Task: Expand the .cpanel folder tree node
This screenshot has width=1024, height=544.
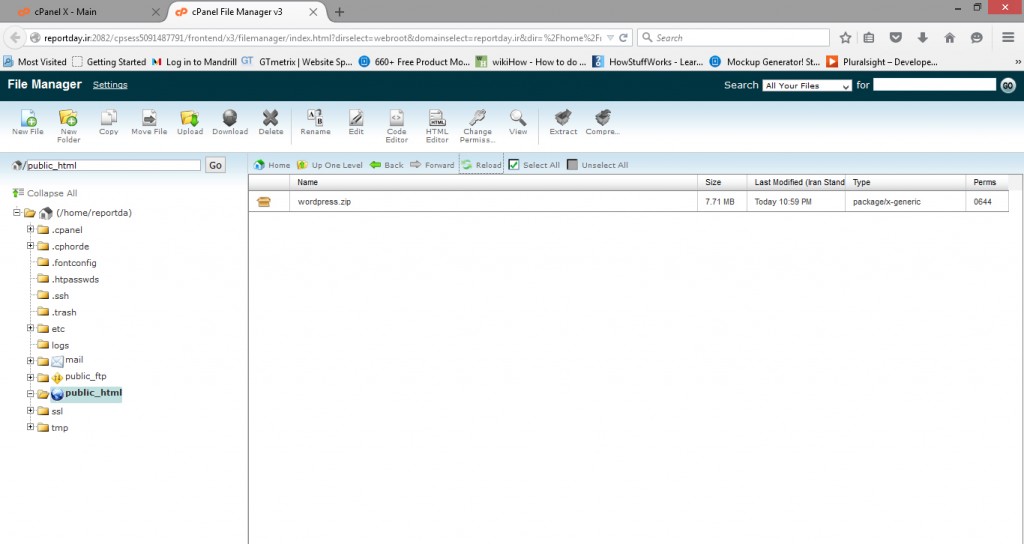Action: [x=31, y=229]
